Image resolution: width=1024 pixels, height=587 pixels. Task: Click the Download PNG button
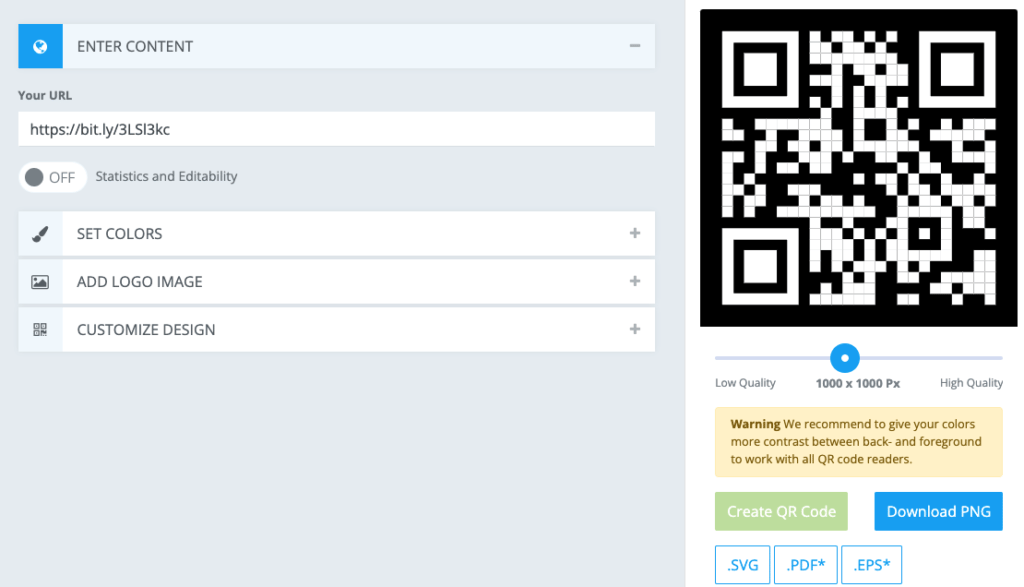(938, 511)
